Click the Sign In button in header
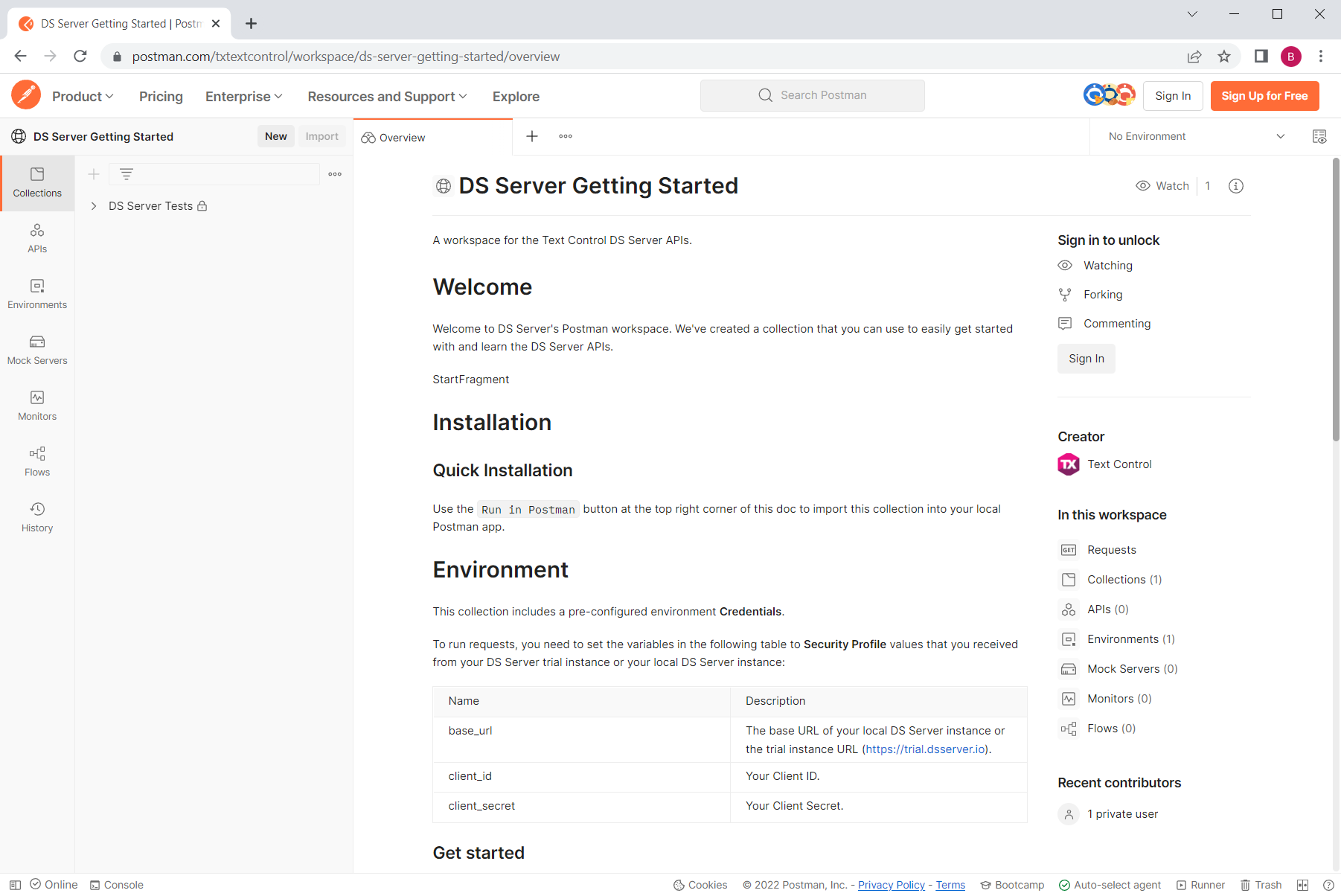 (1173, 96)
